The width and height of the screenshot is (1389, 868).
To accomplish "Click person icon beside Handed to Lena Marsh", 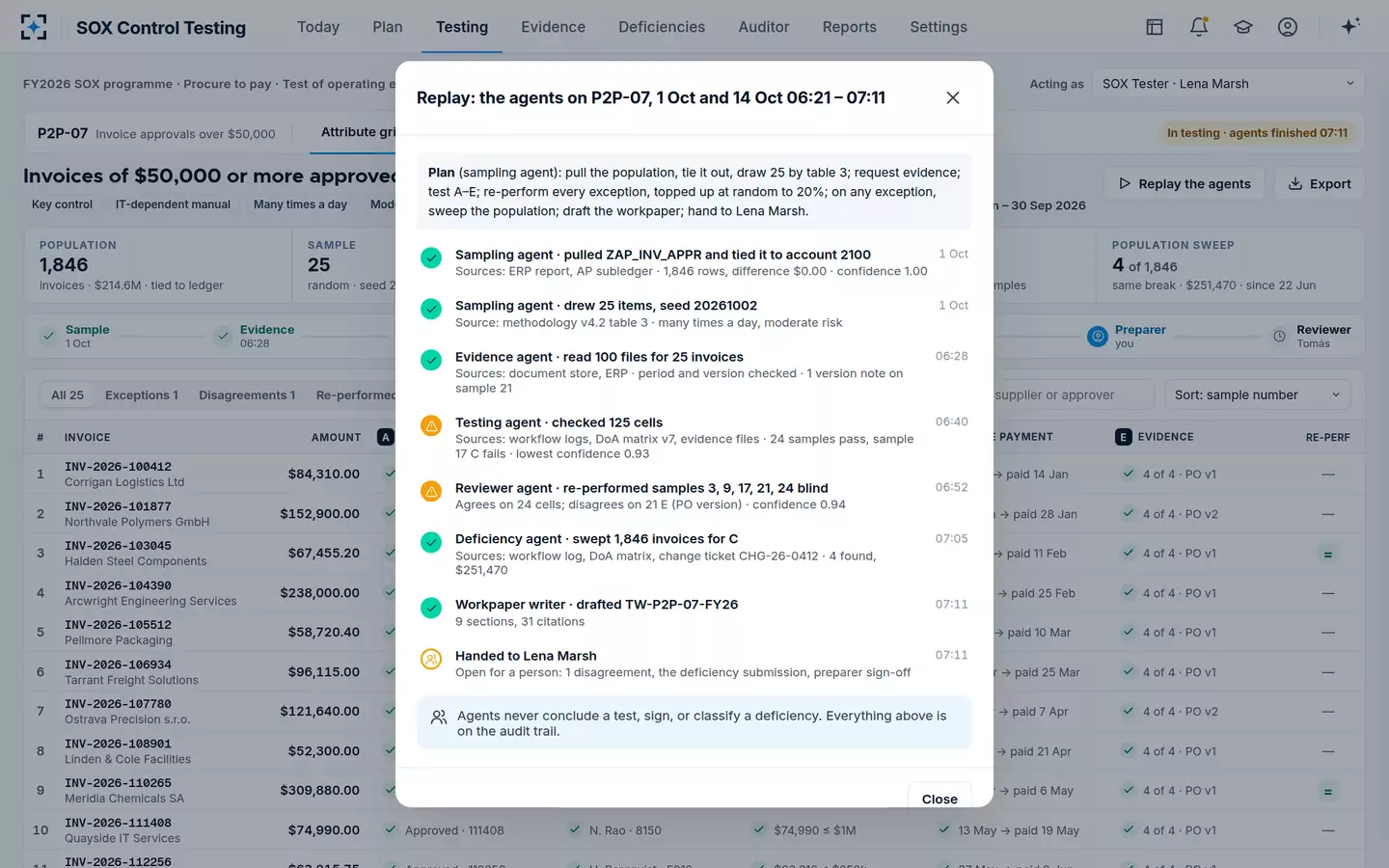I will (x=431, y=659).
